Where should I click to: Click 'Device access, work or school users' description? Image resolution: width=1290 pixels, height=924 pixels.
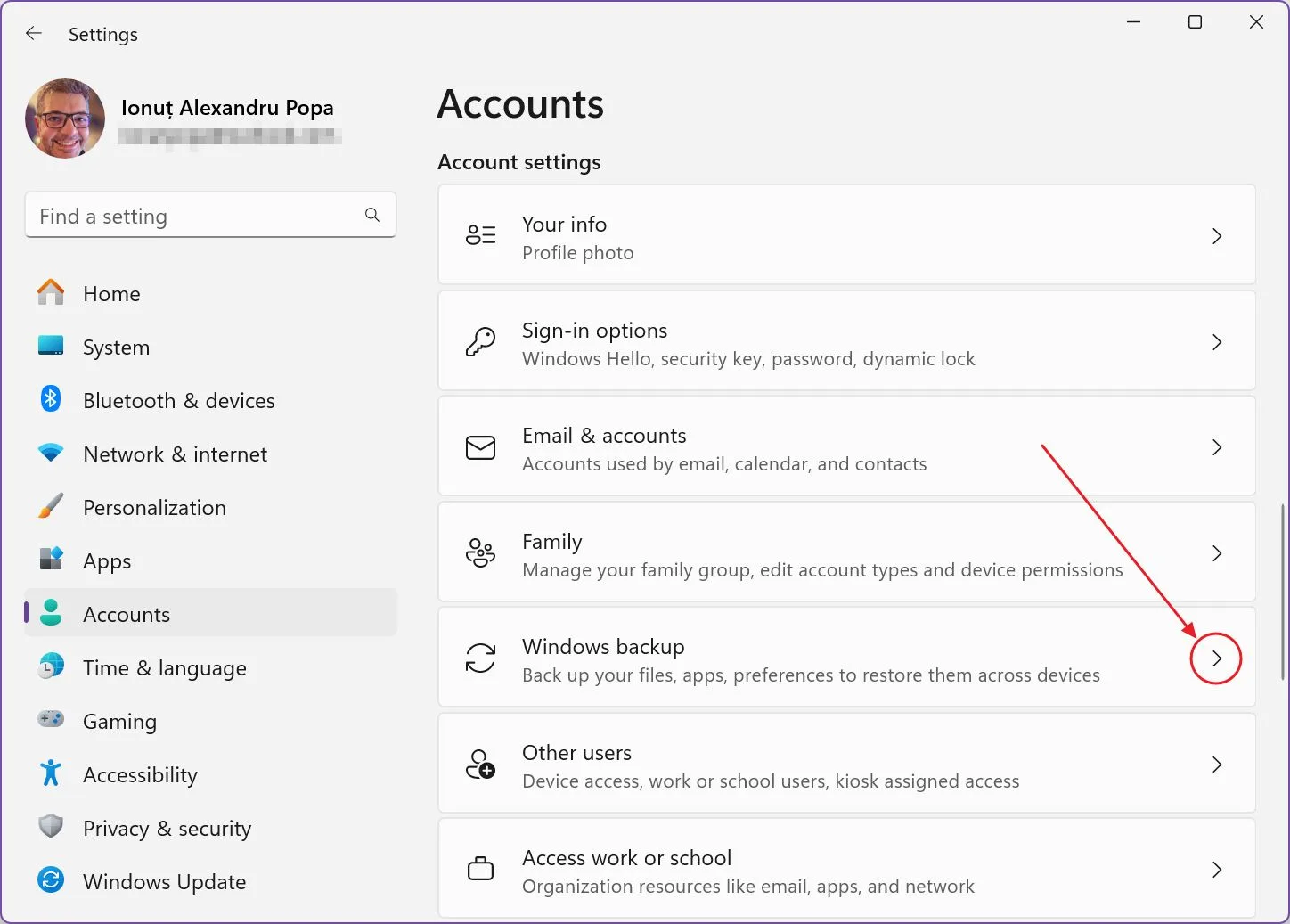[771, 781]
